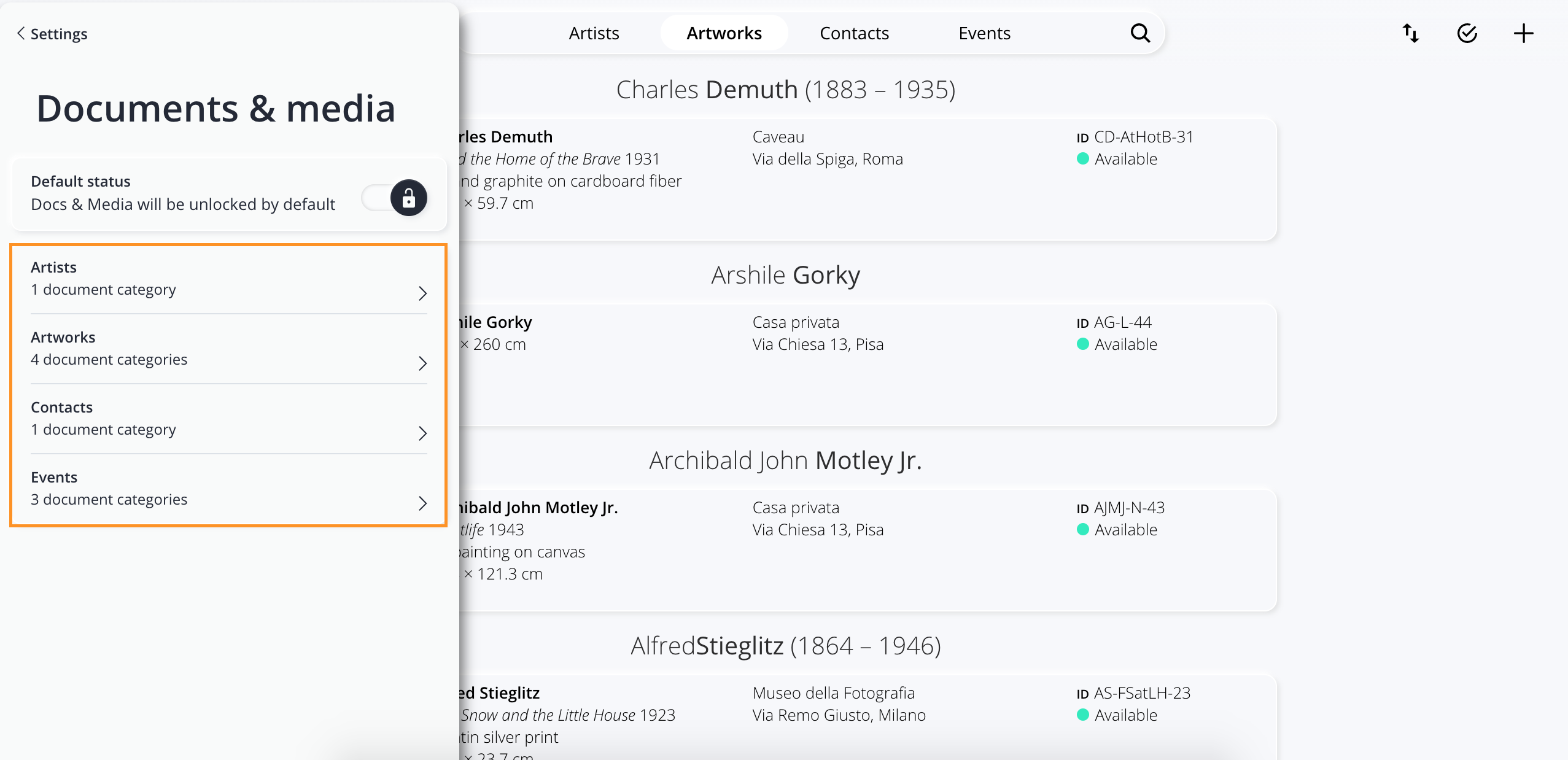The image size is (1568, 760).
Task: Open artwork card with ID AJMJ-N-43
Action: pyautogui.click(x=868, y=549)
